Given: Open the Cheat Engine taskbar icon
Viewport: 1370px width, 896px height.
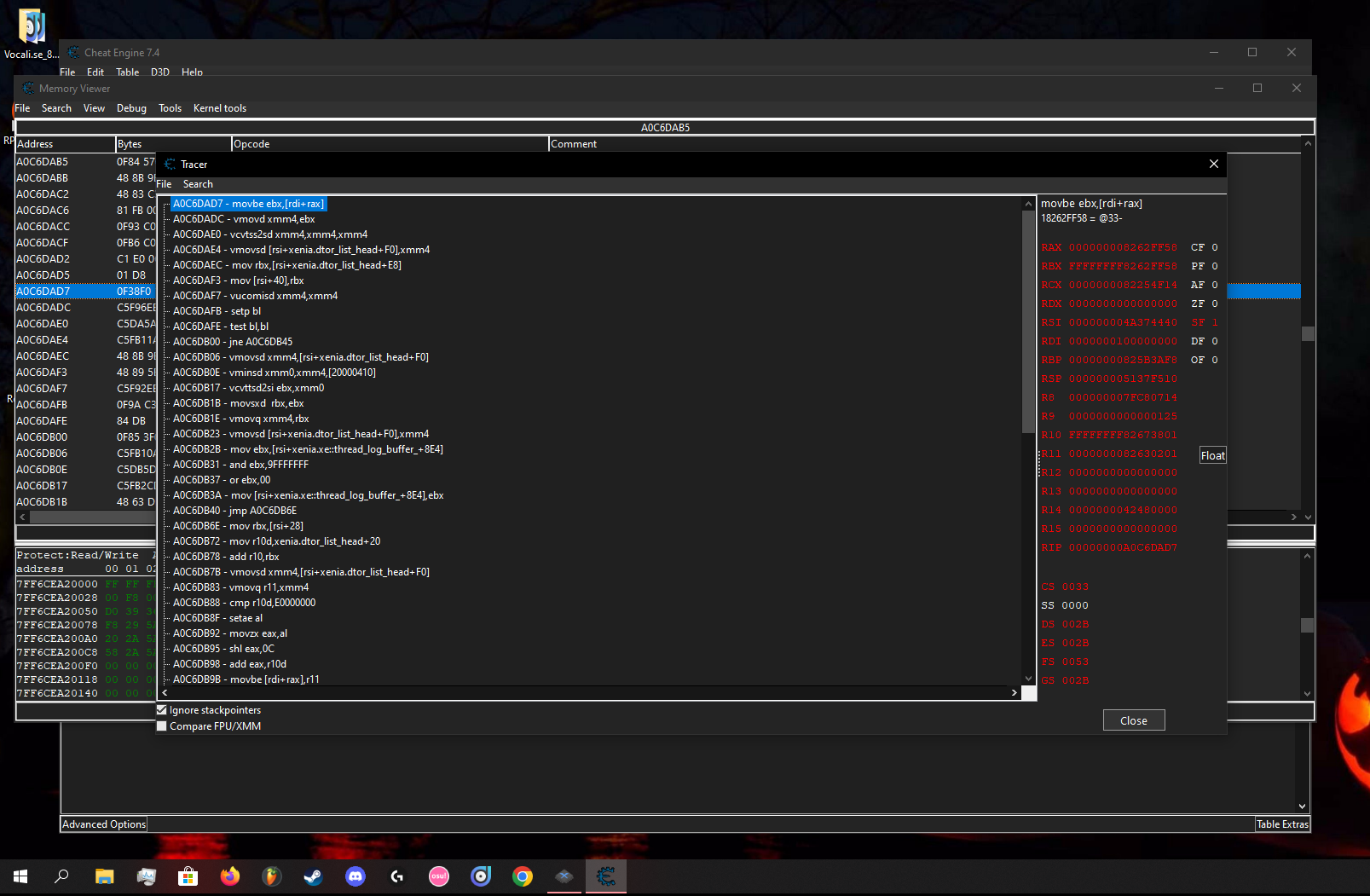Looking at the screenshot, I should (x=606, y=876).
